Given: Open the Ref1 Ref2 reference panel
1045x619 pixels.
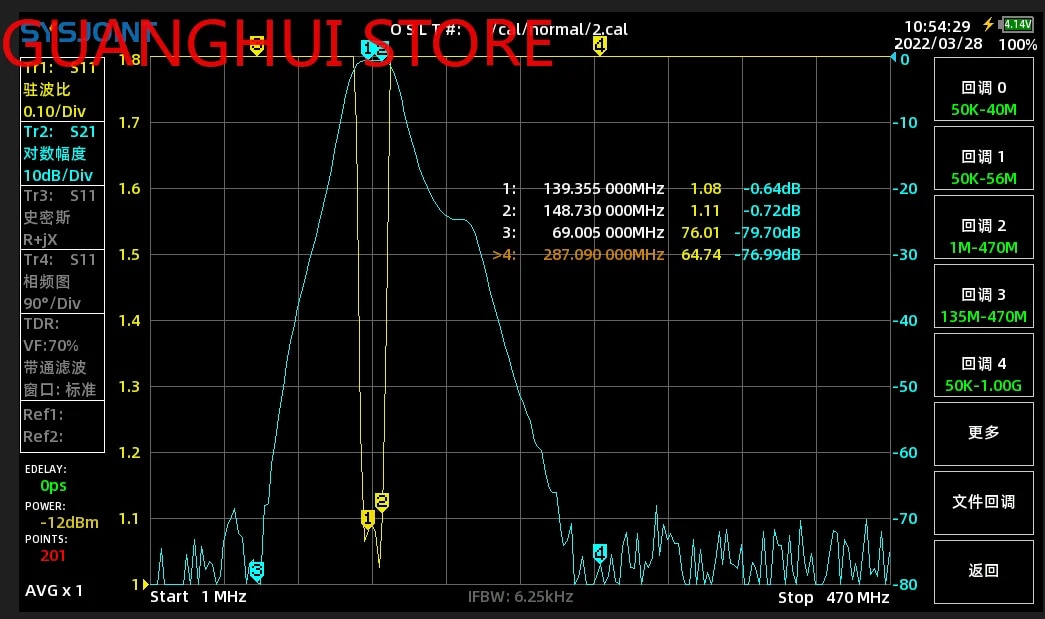Looking at the screenshot, I should (x=62, y=425).
